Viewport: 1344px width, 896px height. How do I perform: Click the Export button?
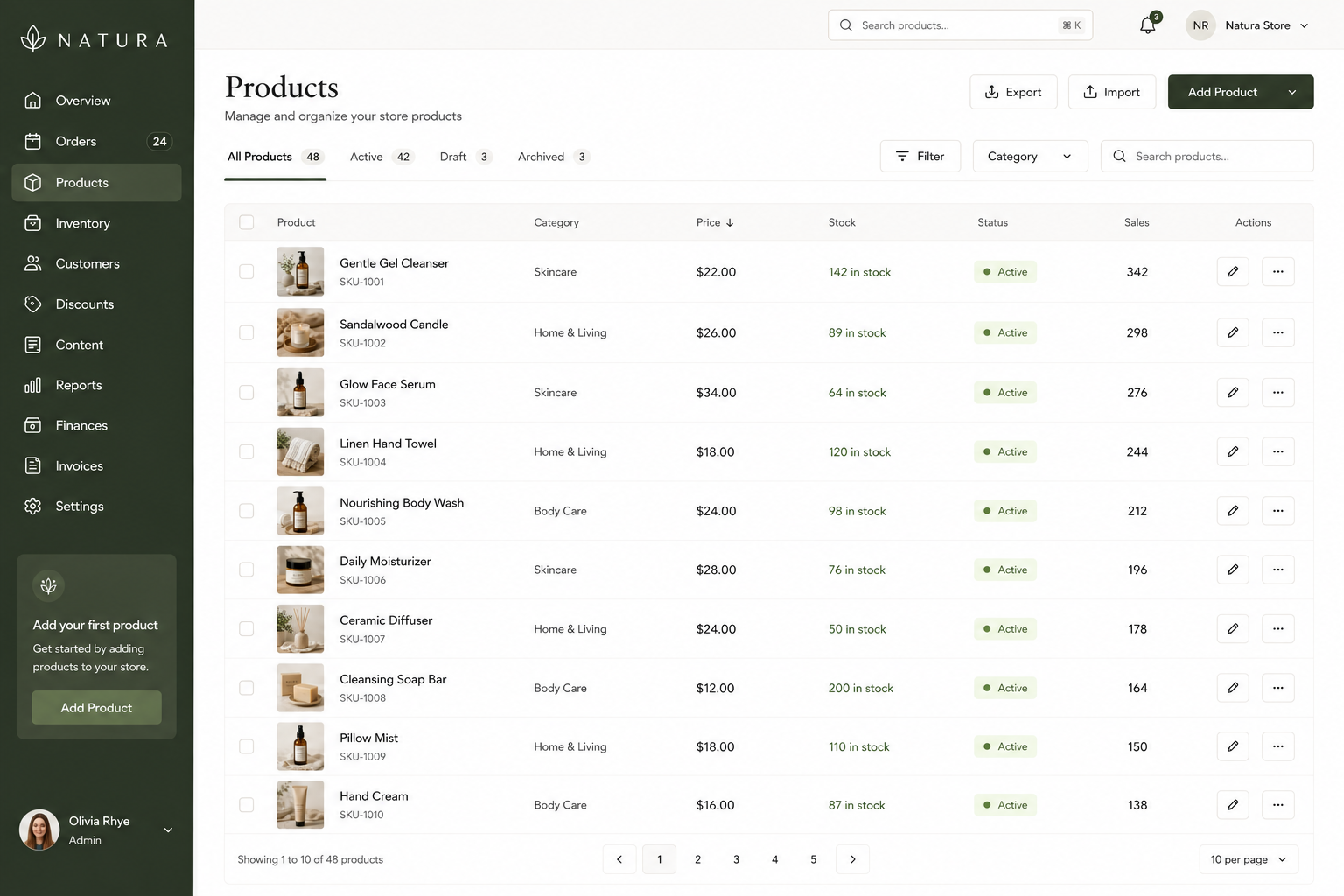click(x=1013, y=92)
